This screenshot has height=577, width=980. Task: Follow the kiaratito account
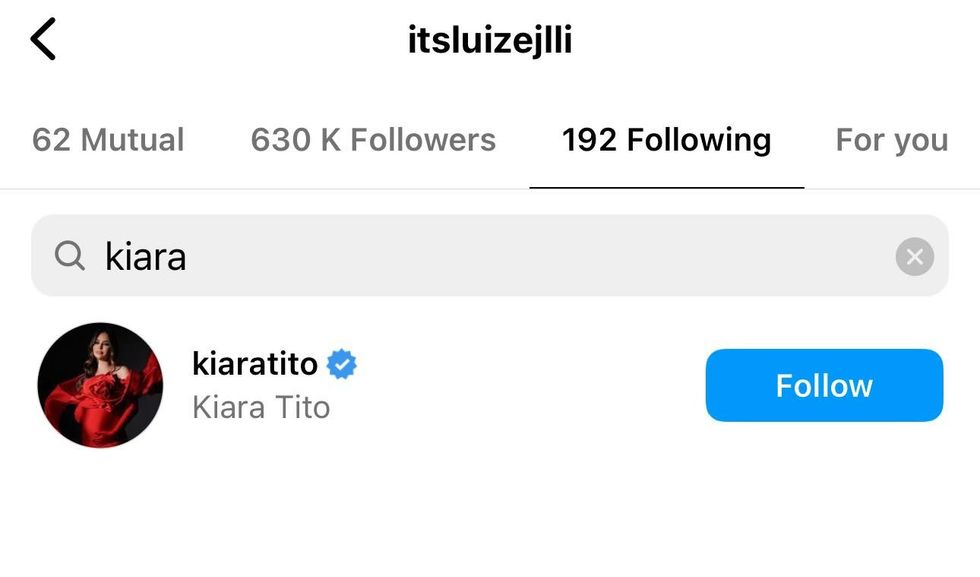pos(824,385)
